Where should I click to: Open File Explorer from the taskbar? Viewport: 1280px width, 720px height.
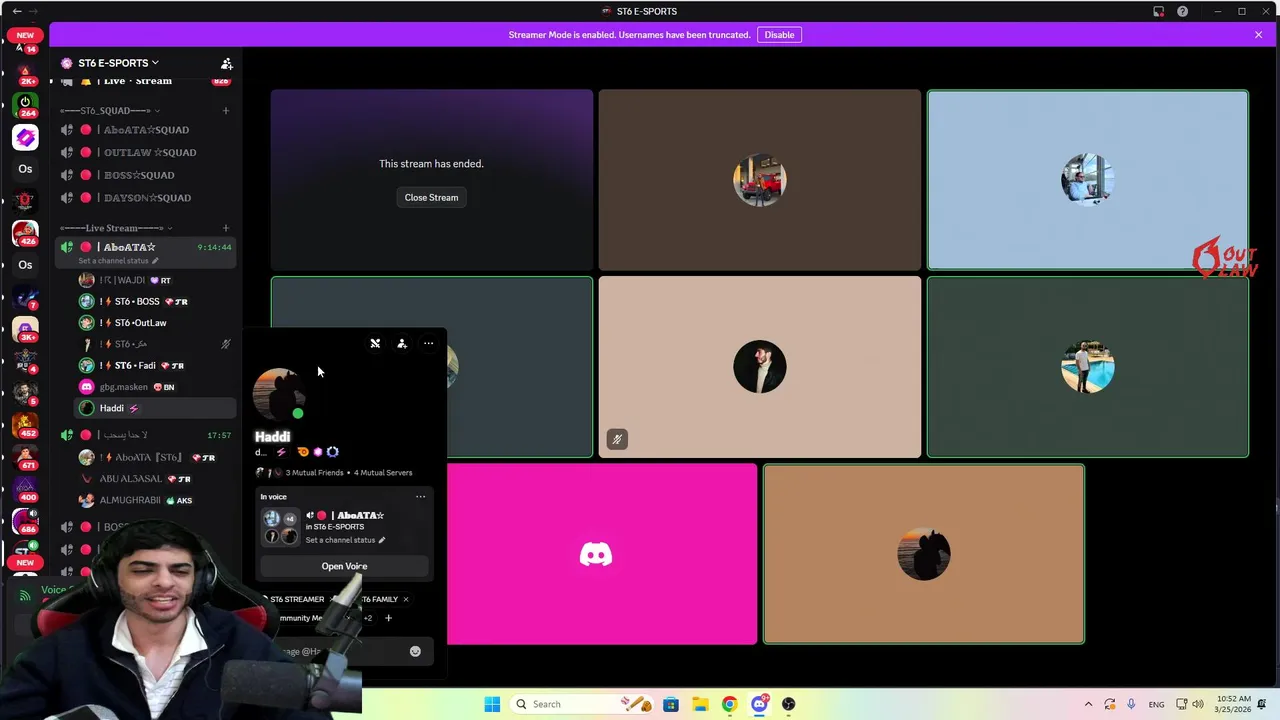pos(700,704)
